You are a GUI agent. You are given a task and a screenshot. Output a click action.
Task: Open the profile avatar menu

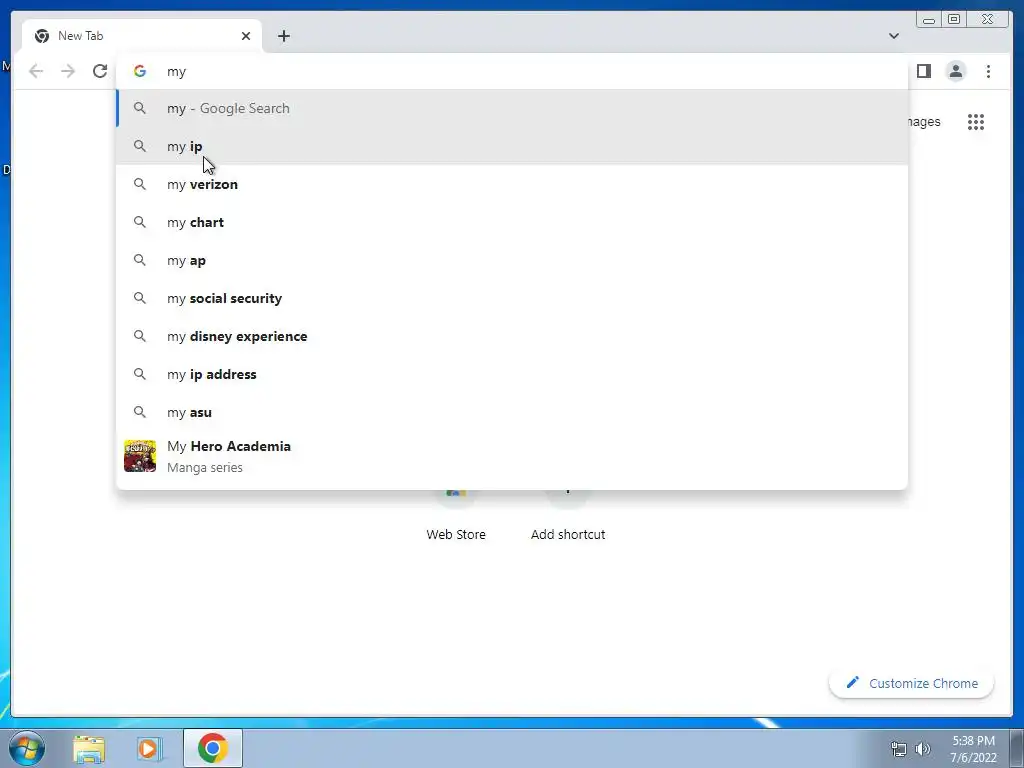[x=955, y=71]
